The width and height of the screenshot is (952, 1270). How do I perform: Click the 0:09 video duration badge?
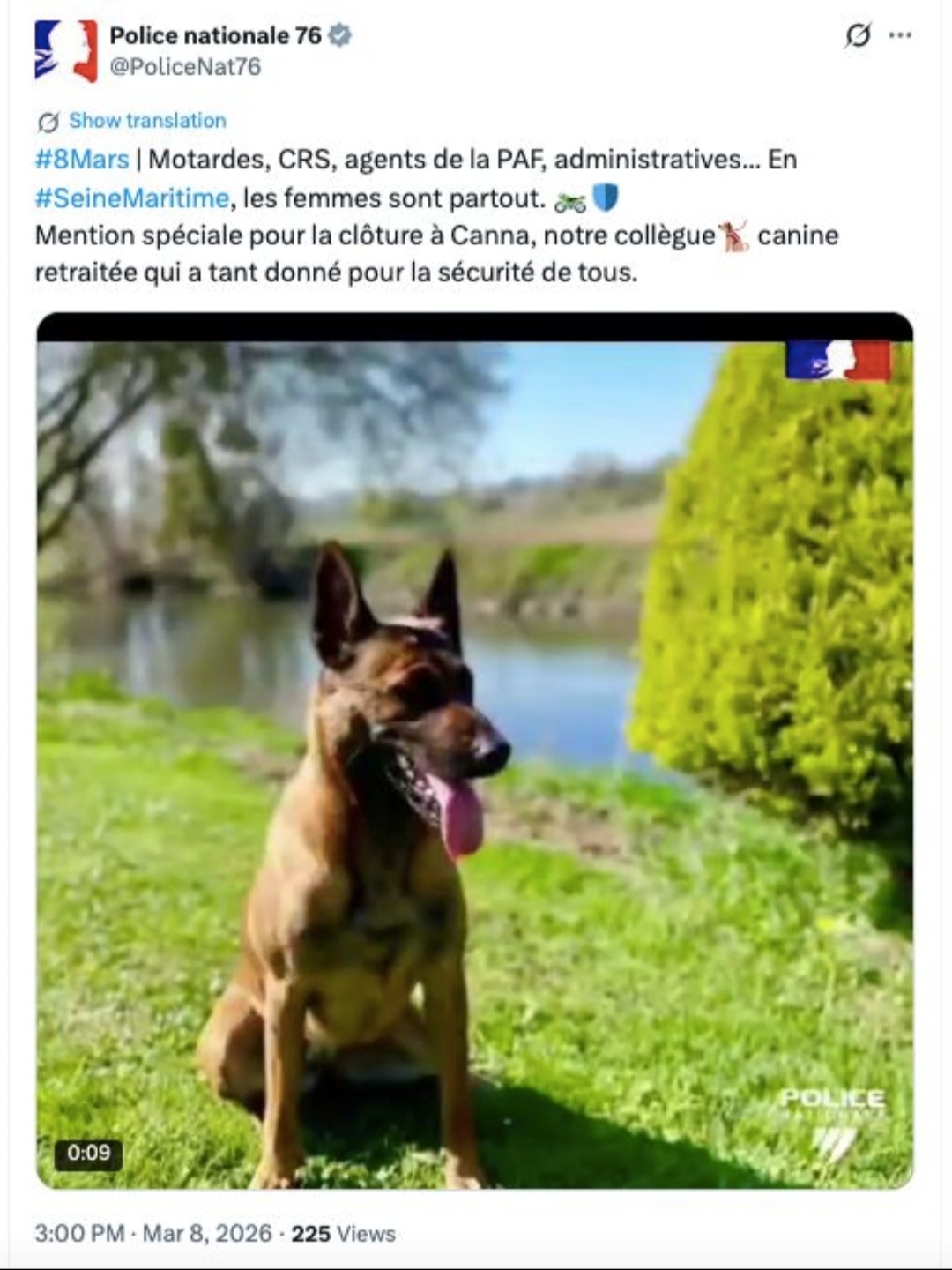pos(88,1154)
